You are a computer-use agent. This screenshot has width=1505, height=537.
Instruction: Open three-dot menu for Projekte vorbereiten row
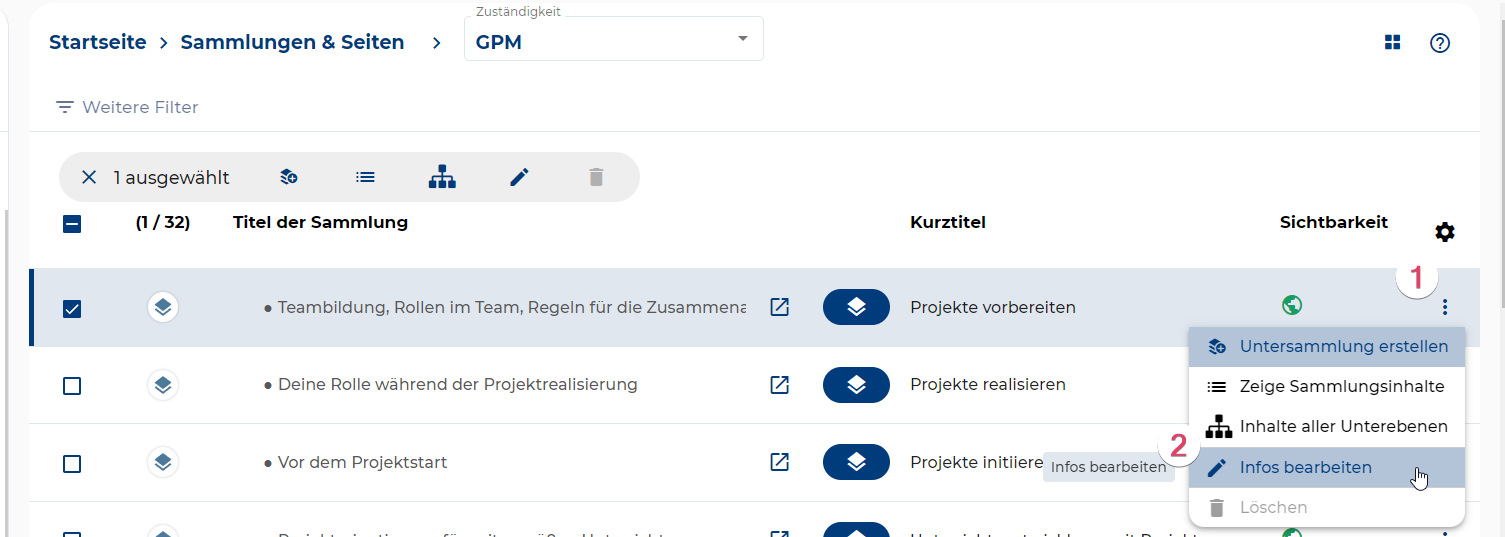1444,307
